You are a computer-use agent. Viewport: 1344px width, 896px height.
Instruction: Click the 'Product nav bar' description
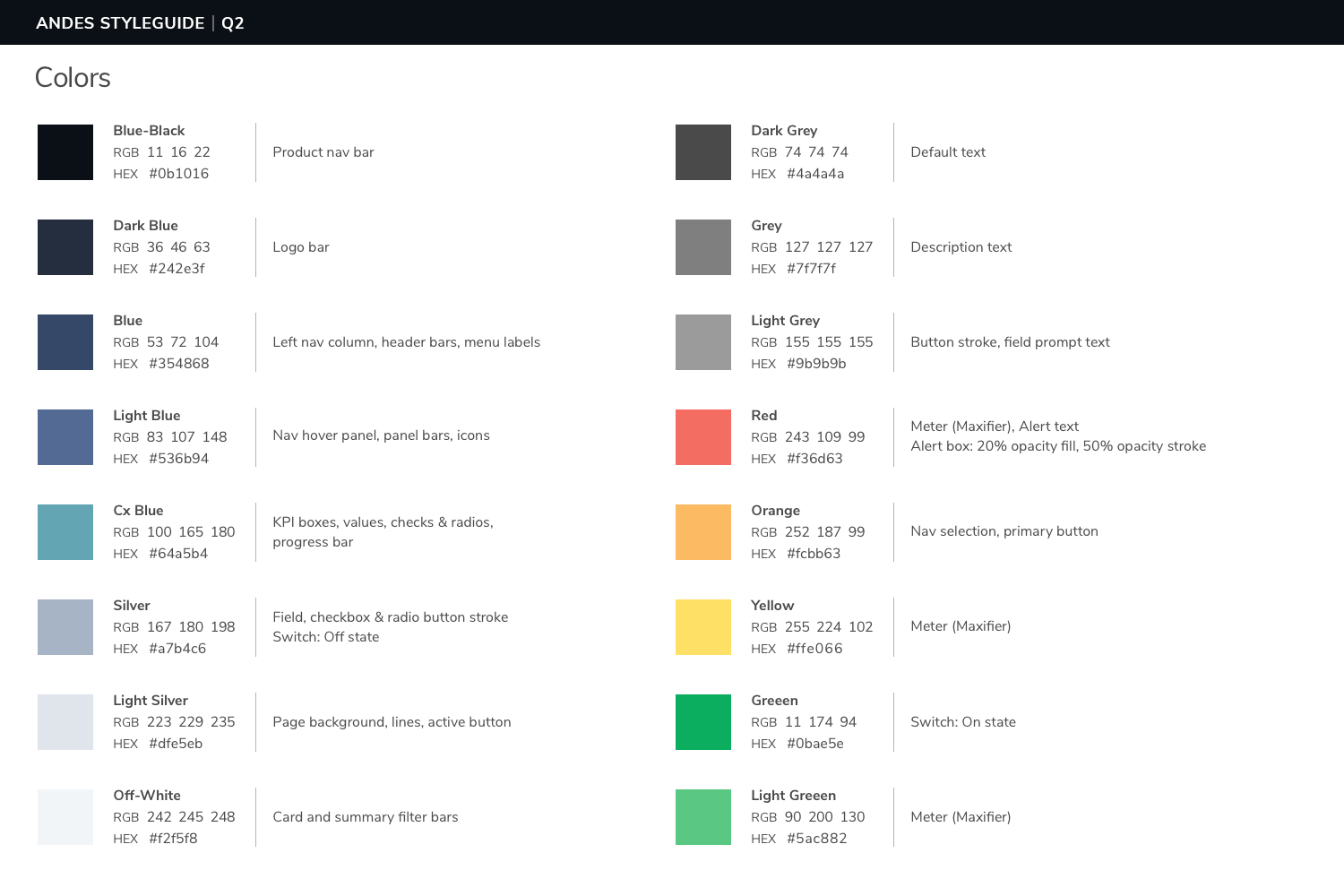point(323,152)
